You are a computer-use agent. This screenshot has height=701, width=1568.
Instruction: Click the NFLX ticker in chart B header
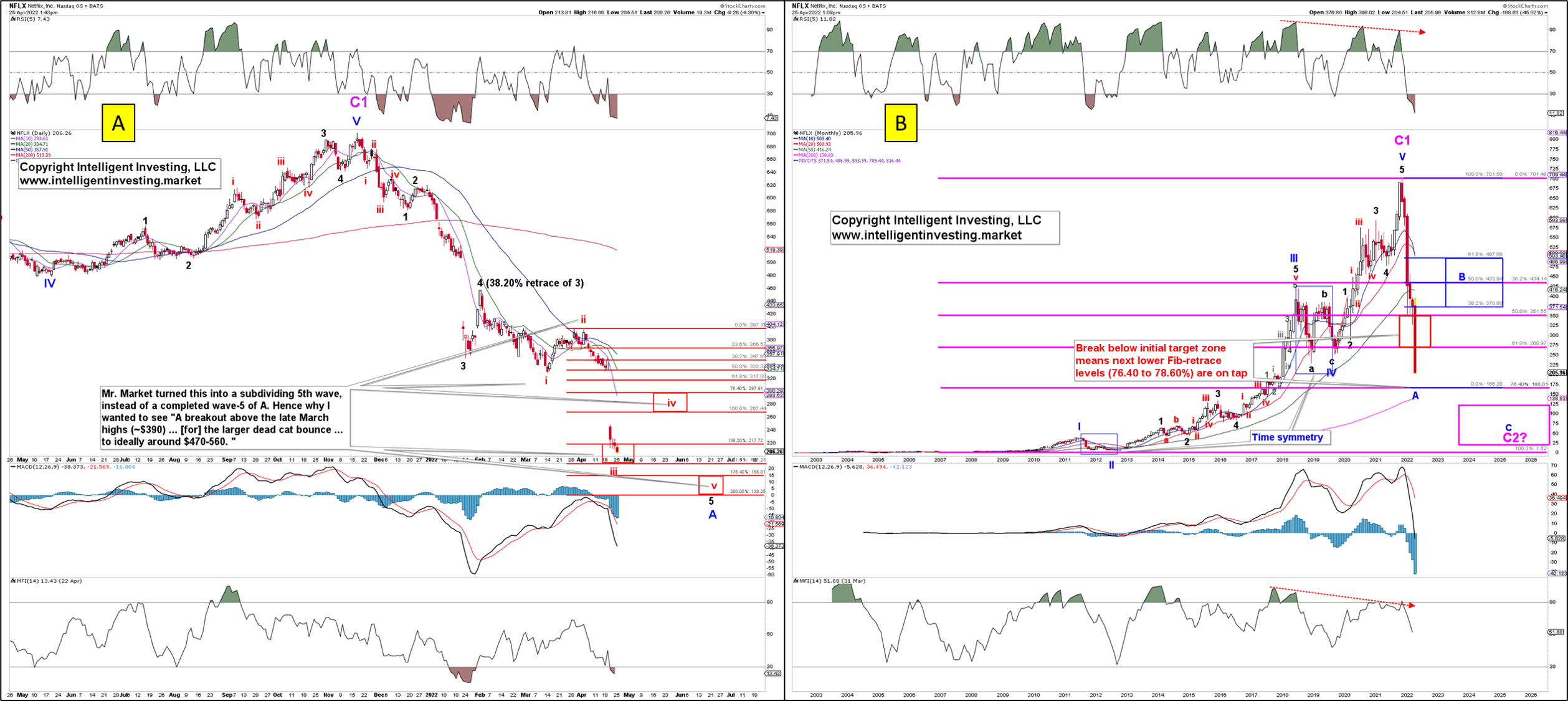[801, 6]
